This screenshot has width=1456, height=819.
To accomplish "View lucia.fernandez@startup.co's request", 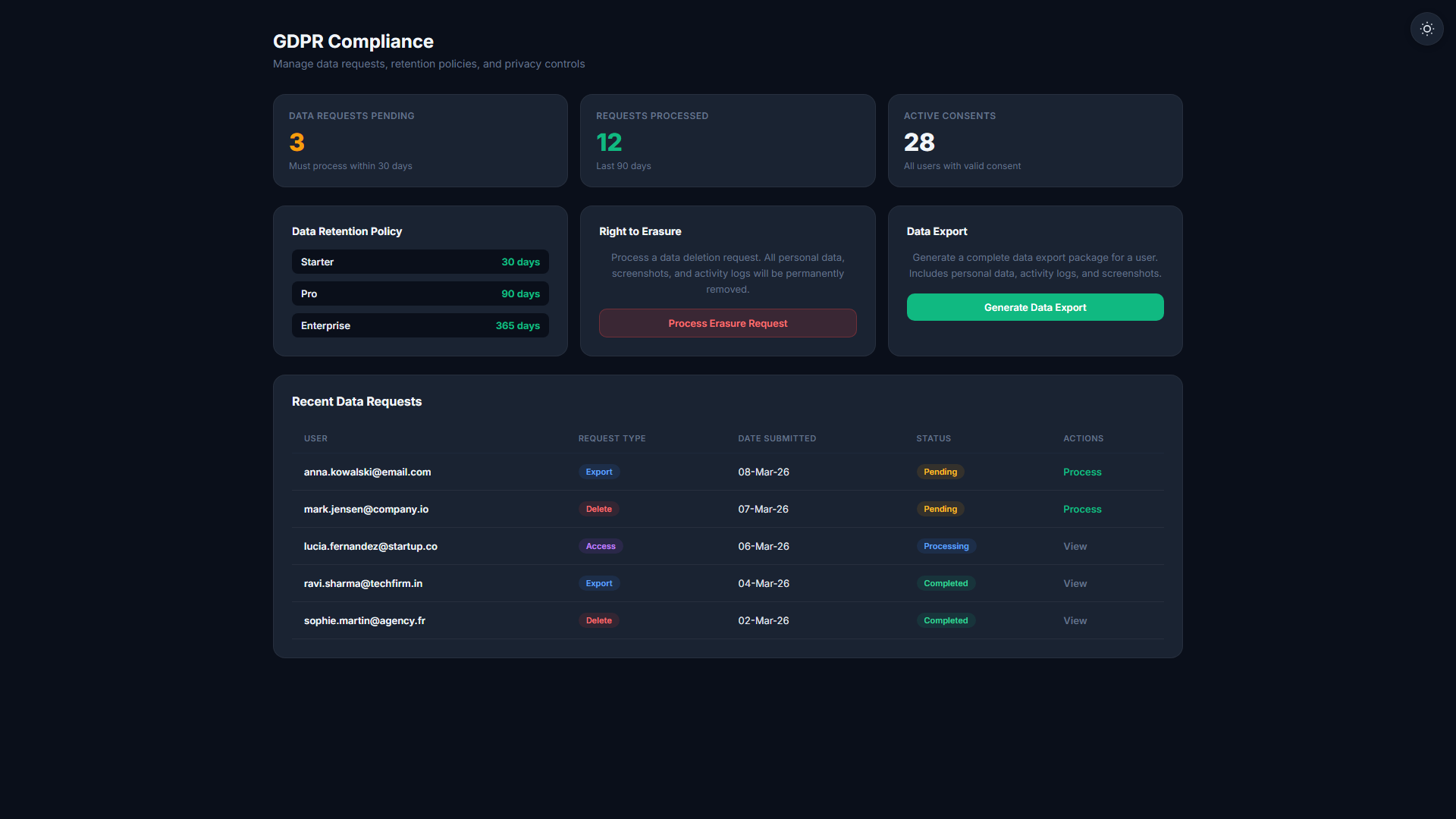I will coord(1075,546).
